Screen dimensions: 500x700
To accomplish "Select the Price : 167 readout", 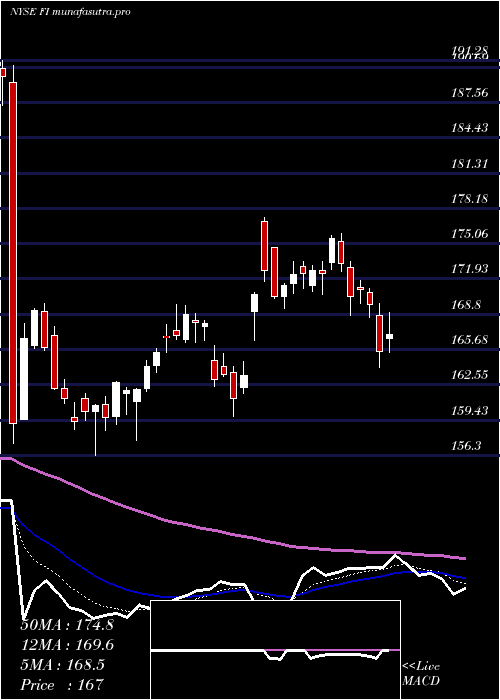I will click(x=62, y=685).
